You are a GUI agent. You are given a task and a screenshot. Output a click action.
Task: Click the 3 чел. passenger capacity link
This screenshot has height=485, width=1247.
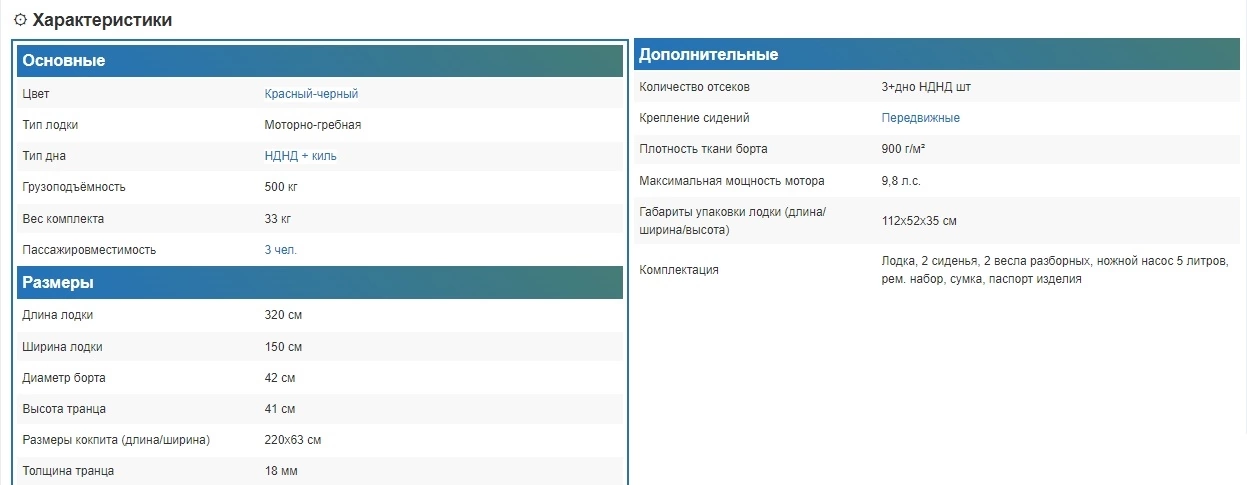280,250
